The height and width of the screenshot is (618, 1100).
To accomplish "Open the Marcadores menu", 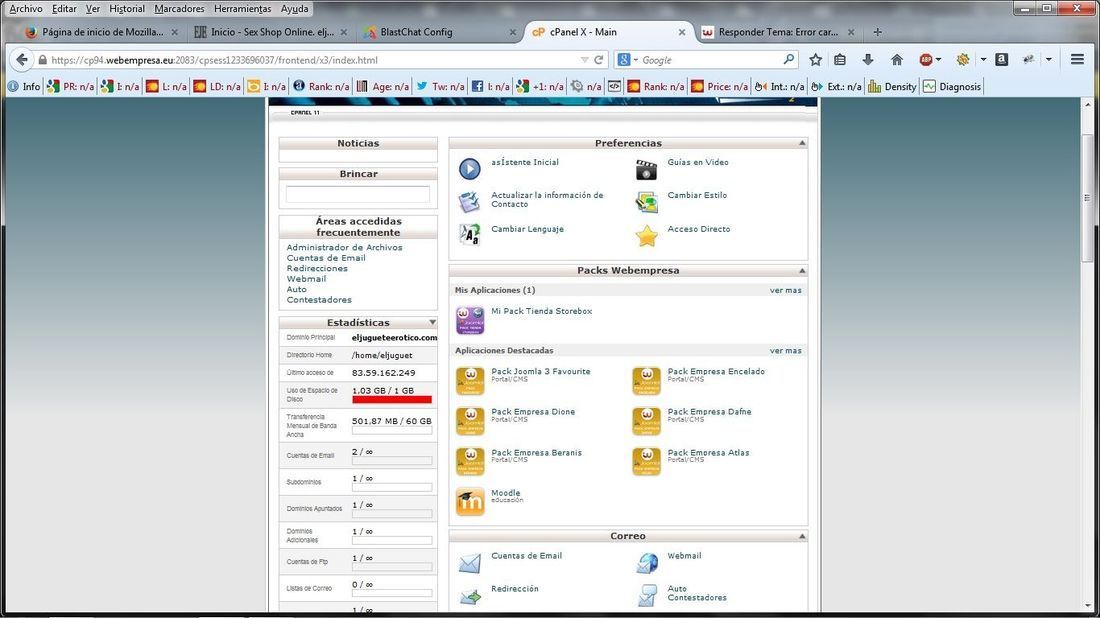I will click(x=180, y=8).
